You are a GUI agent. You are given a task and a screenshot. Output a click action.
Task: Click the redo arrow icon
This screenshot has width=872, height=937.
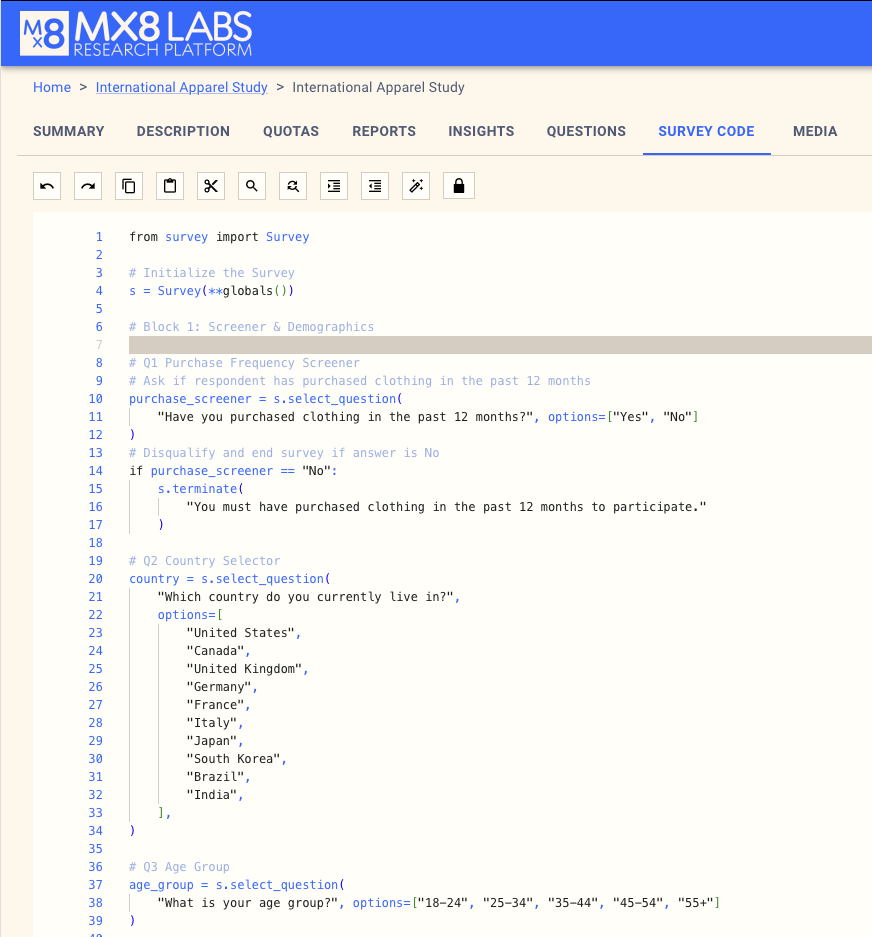coord(88,186)
